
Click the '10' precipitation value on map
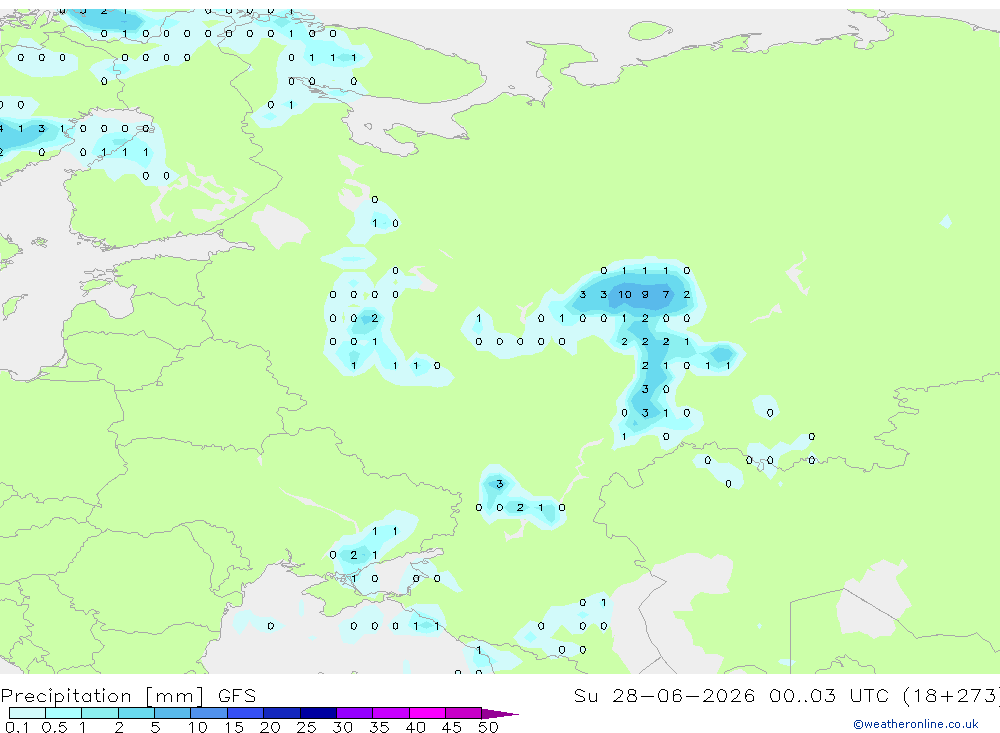point(624,294)
